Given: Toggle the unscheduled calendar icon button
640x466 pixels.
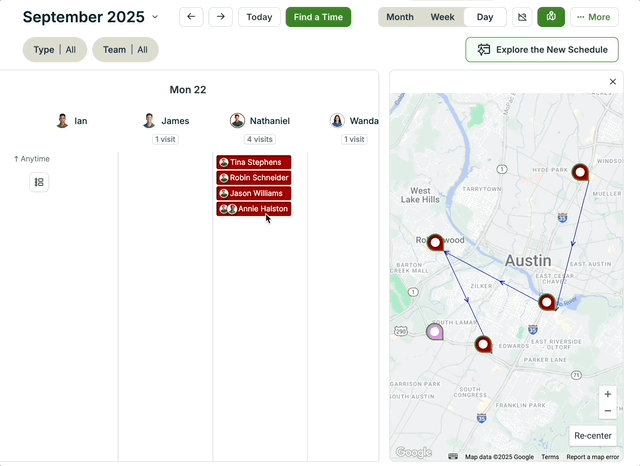Looking at the screenshot, I should coord(521,17).
